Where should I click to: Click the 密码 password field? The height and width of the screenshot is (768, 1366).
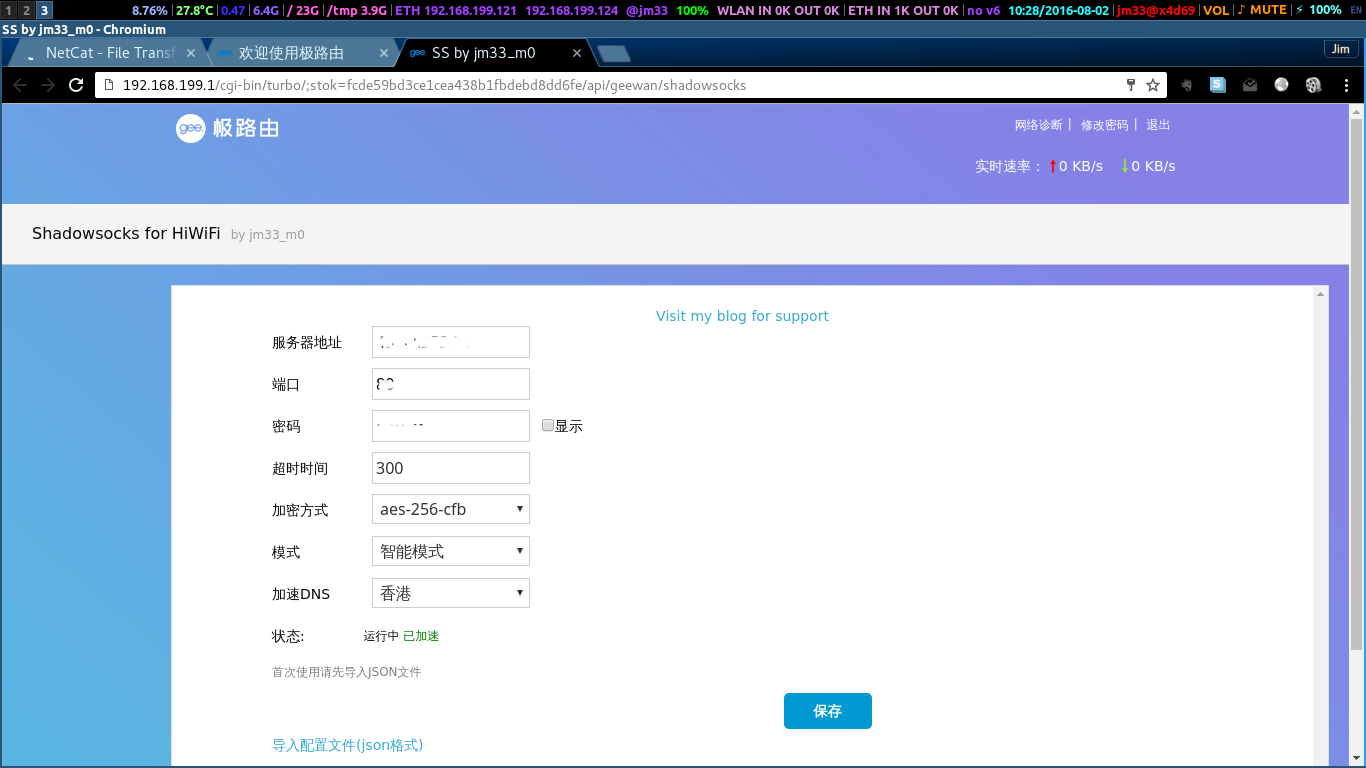pyautogui.click(x=451, y=425)
